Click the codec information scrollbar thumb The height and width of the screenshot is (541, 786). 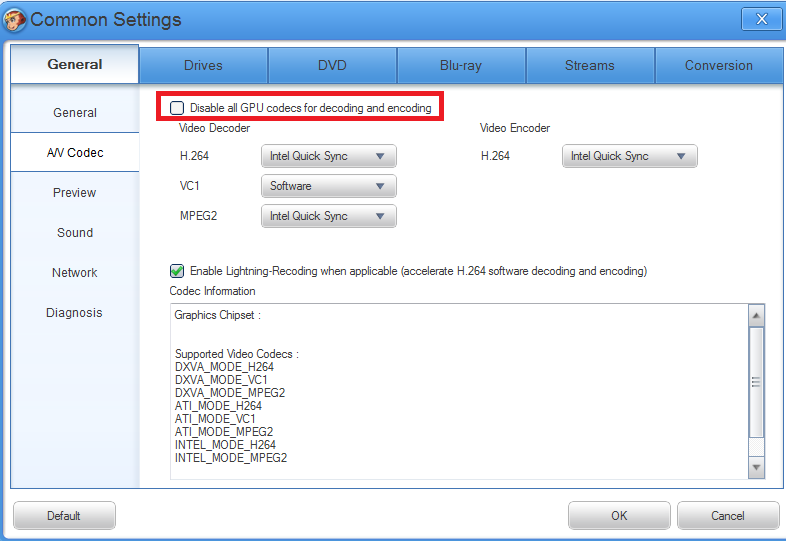756,382
